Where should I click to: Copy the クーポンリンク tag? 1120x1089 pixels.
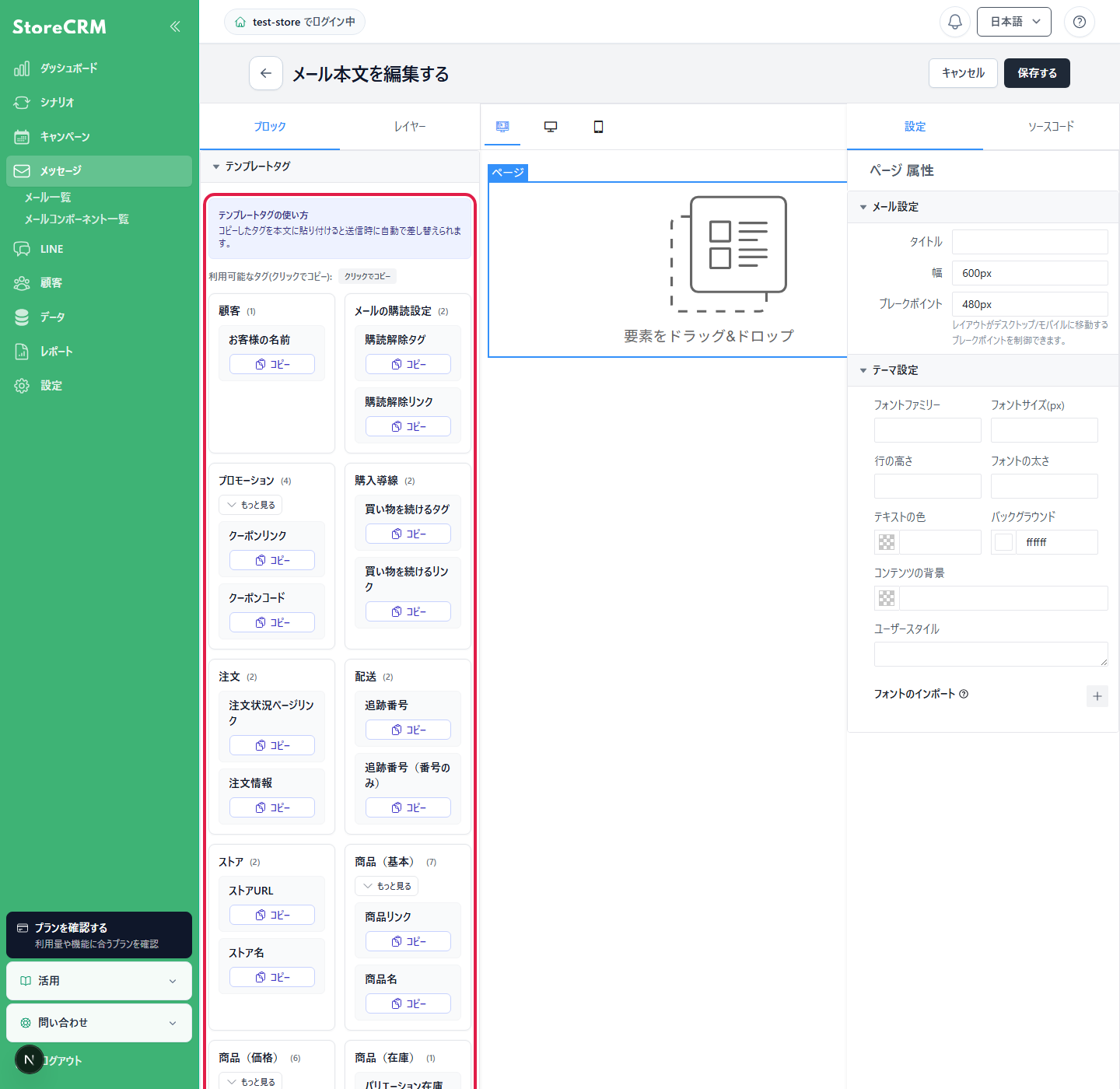point(272,560)
